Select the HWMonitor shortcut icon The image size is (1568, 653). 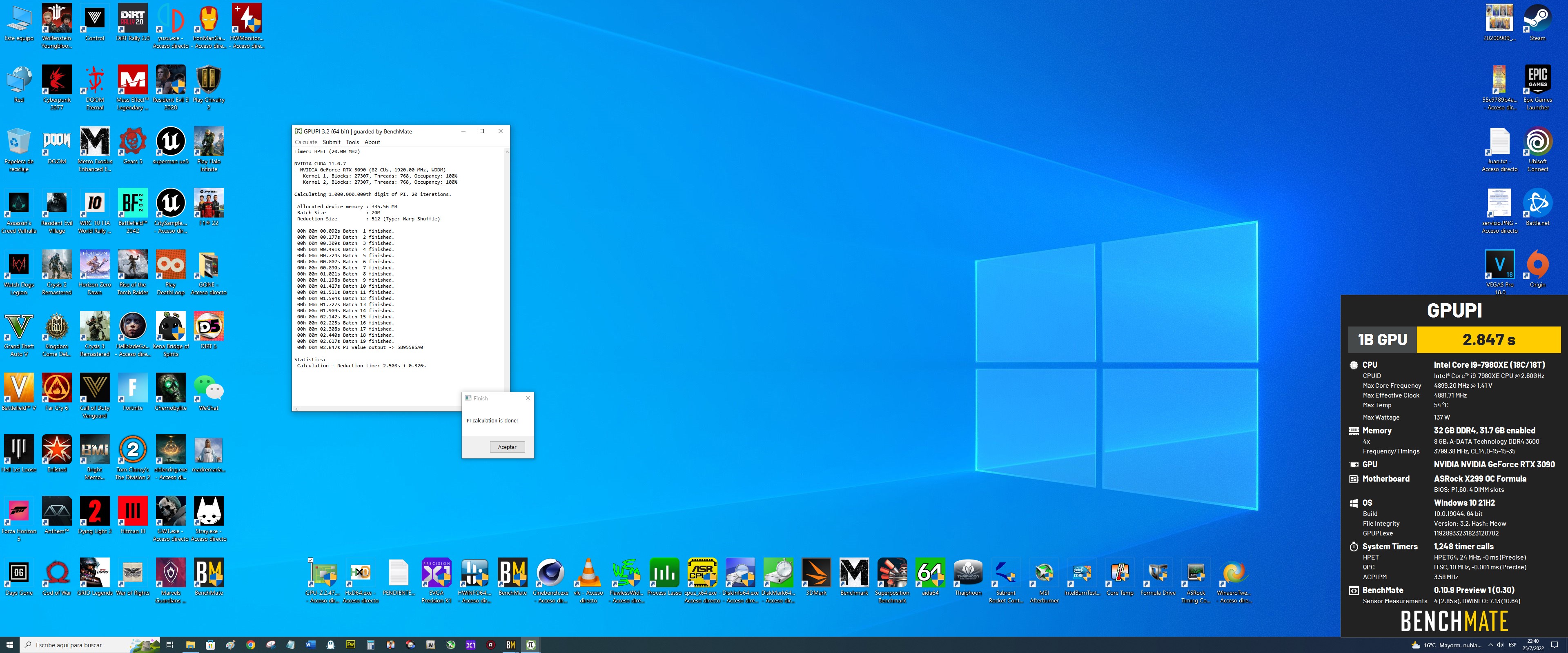coord(247,26)
